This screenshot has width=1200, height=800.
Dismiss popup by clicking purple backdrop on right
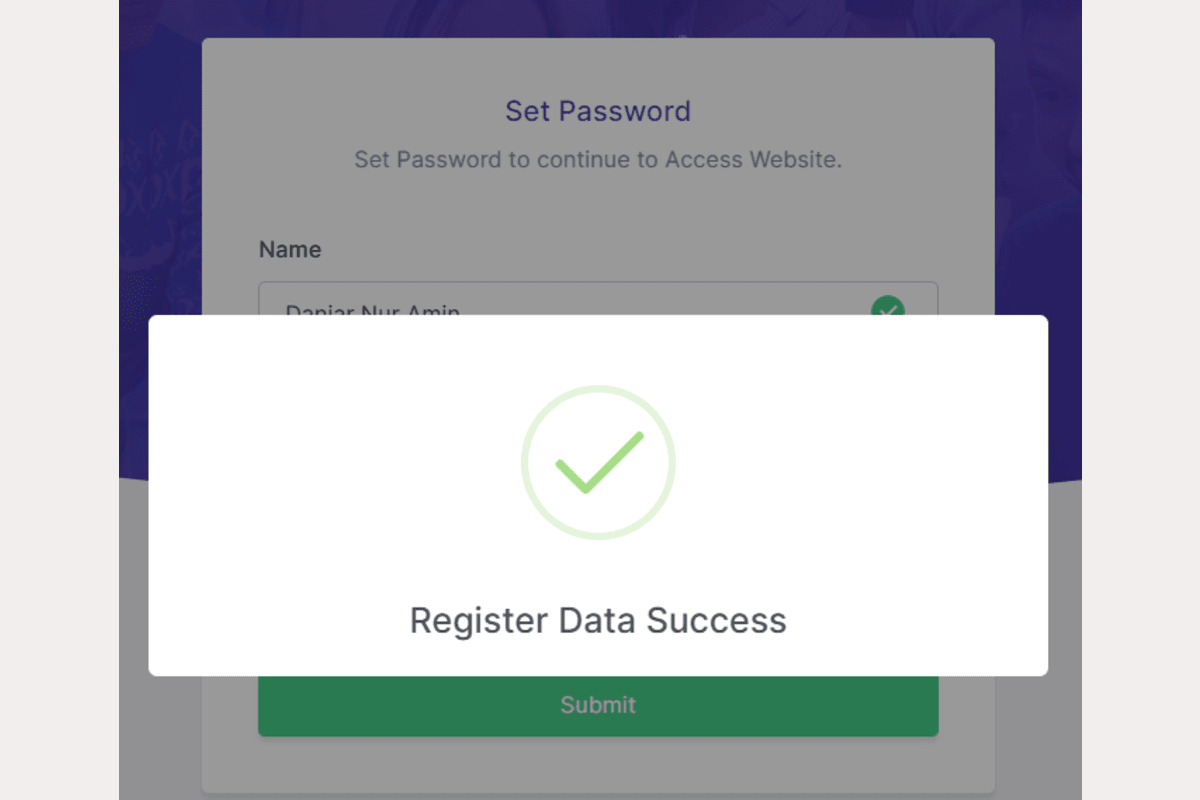[x=1038, y=200]
